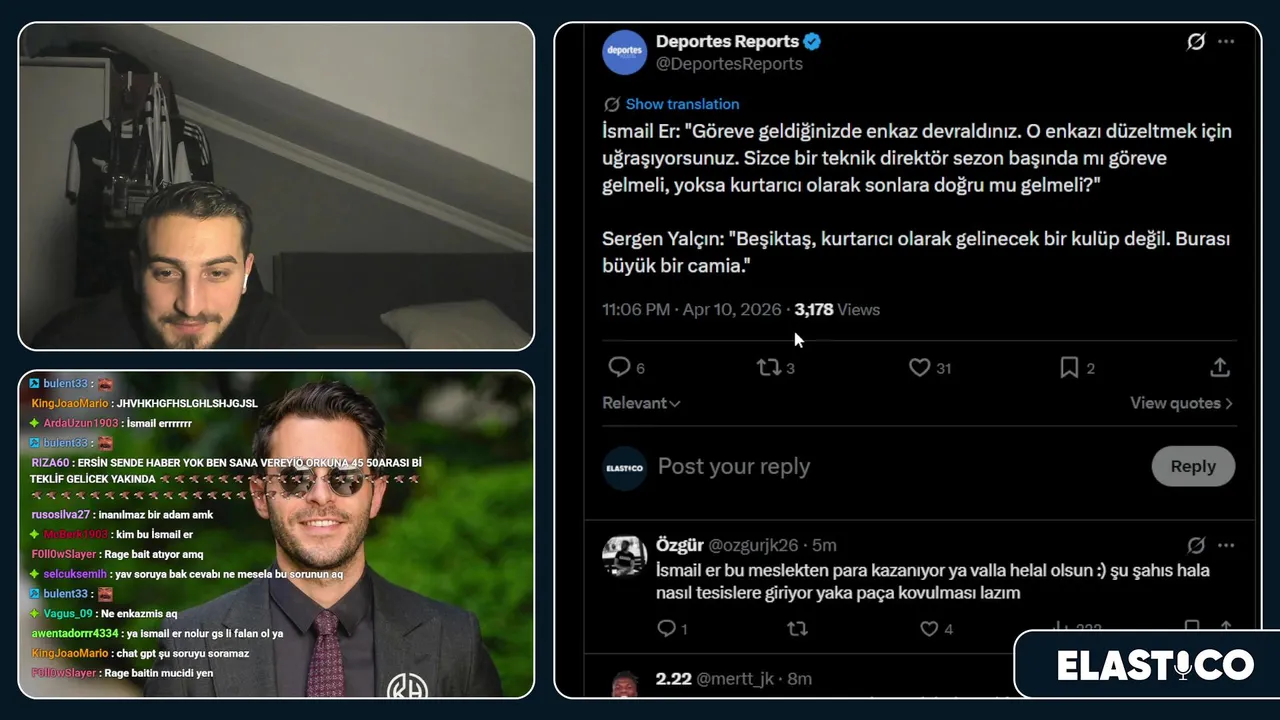
Task: Click F0ll0wSlayer 'Rage bait atıyor' message
Action: tap(117, 554)
